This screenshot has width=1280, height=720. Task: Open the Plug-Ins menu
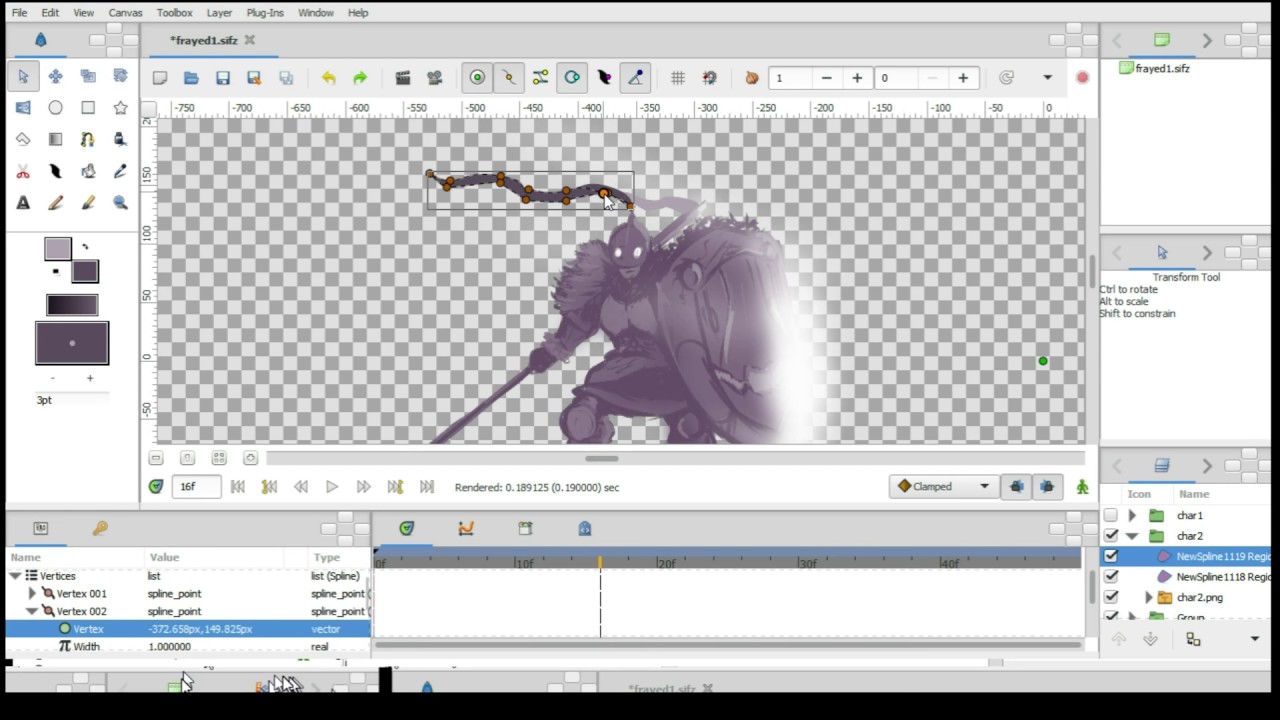tap(265, 13)
